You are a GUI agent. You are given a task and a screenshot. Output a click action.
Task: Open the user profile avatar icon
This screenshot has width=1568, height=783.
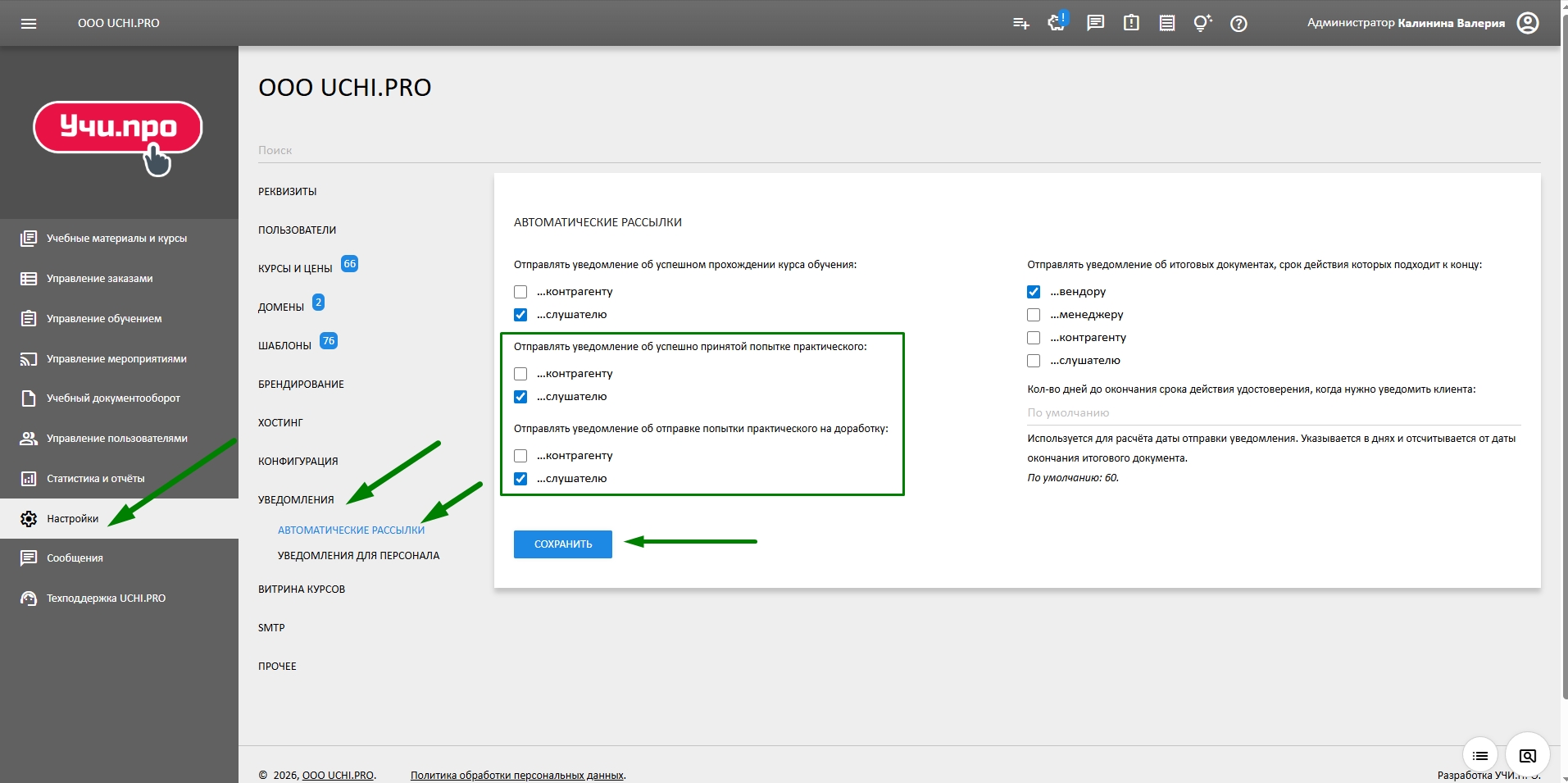(1527, 23)
